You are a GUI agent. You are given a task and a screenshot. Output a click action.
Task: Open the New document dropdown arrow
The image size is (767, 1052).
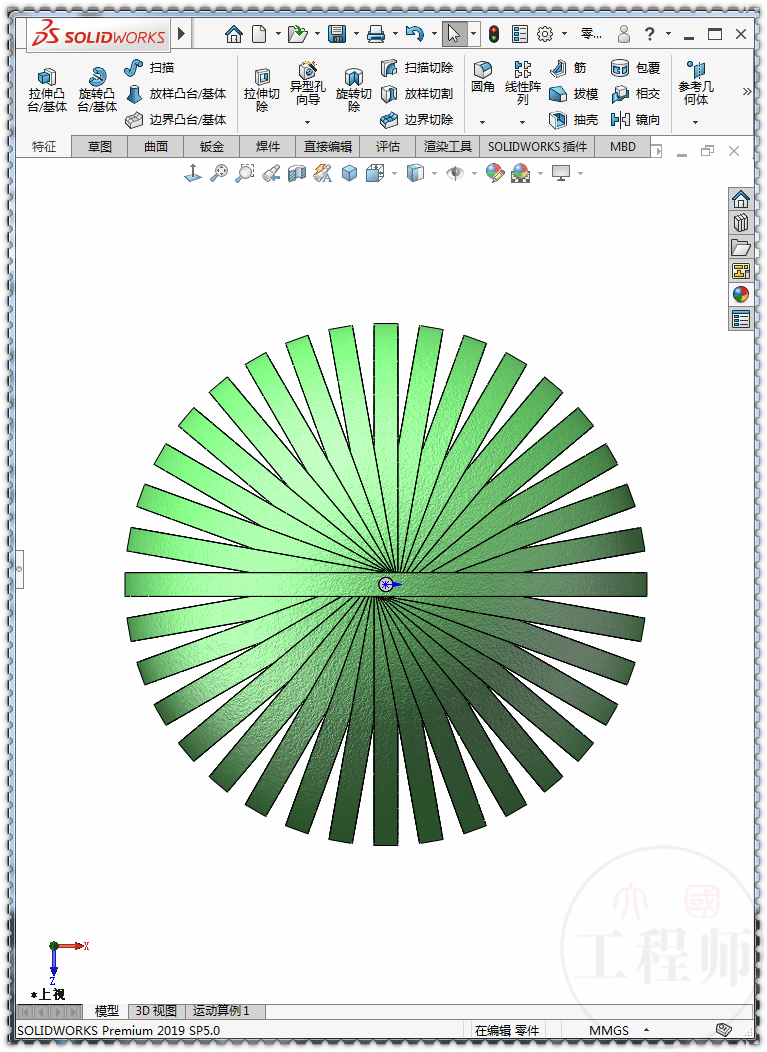(x=278, y=34)
